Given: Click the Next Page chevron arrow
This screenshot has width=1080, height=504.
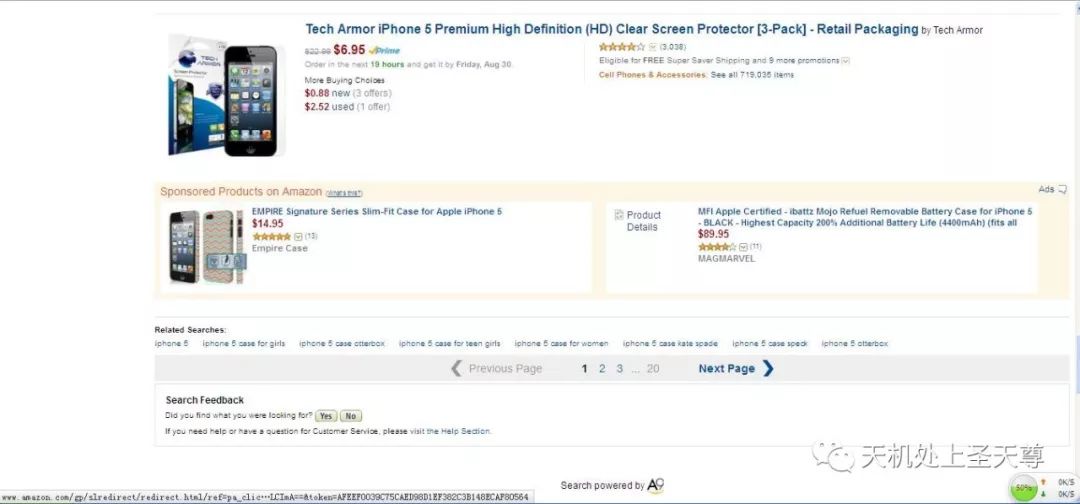Looking at the screenshot, I should [768, 368].
